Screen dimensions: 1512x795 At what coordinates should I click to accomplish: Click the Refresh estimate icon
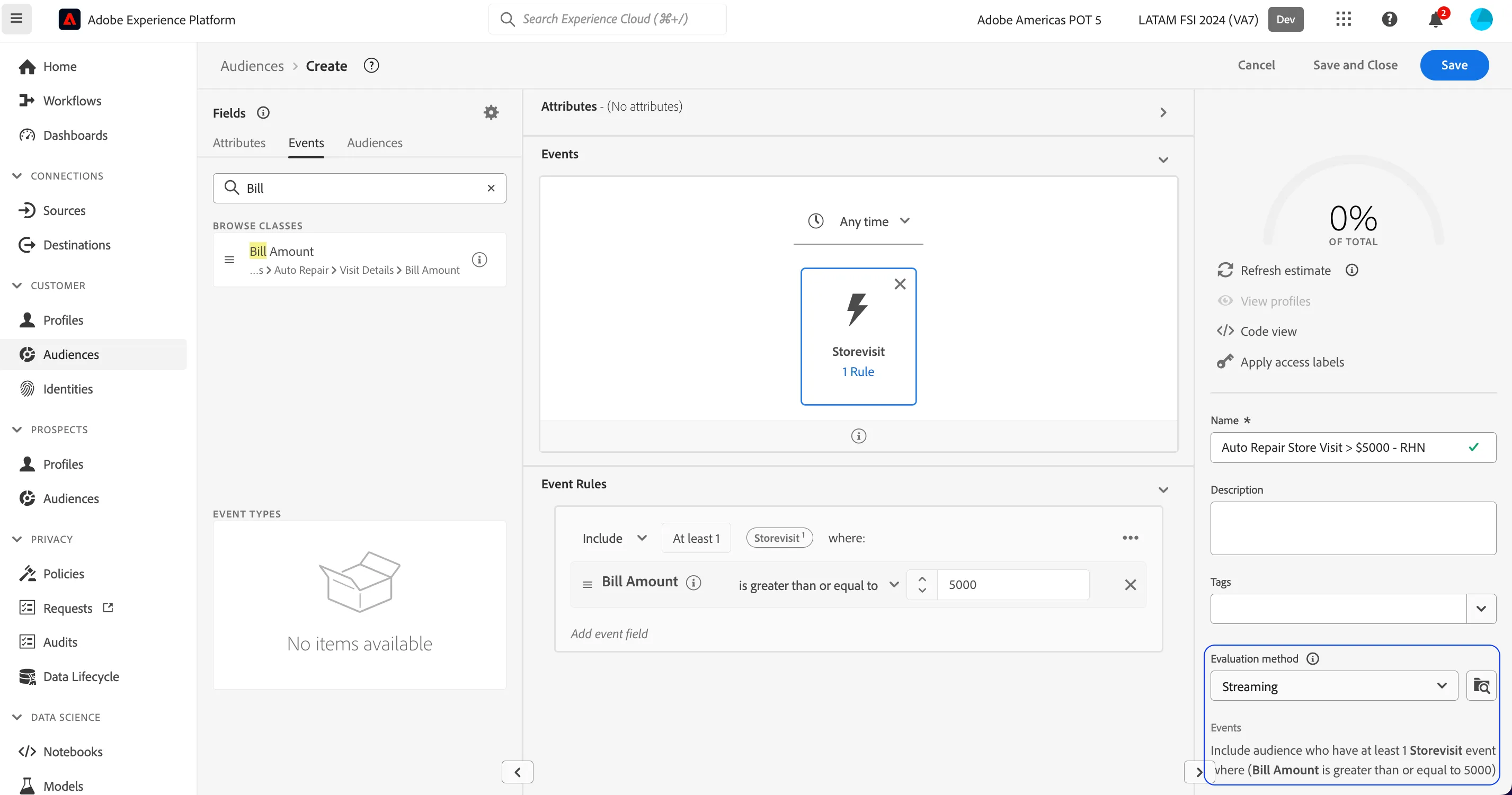click(x=1225, y=270)
